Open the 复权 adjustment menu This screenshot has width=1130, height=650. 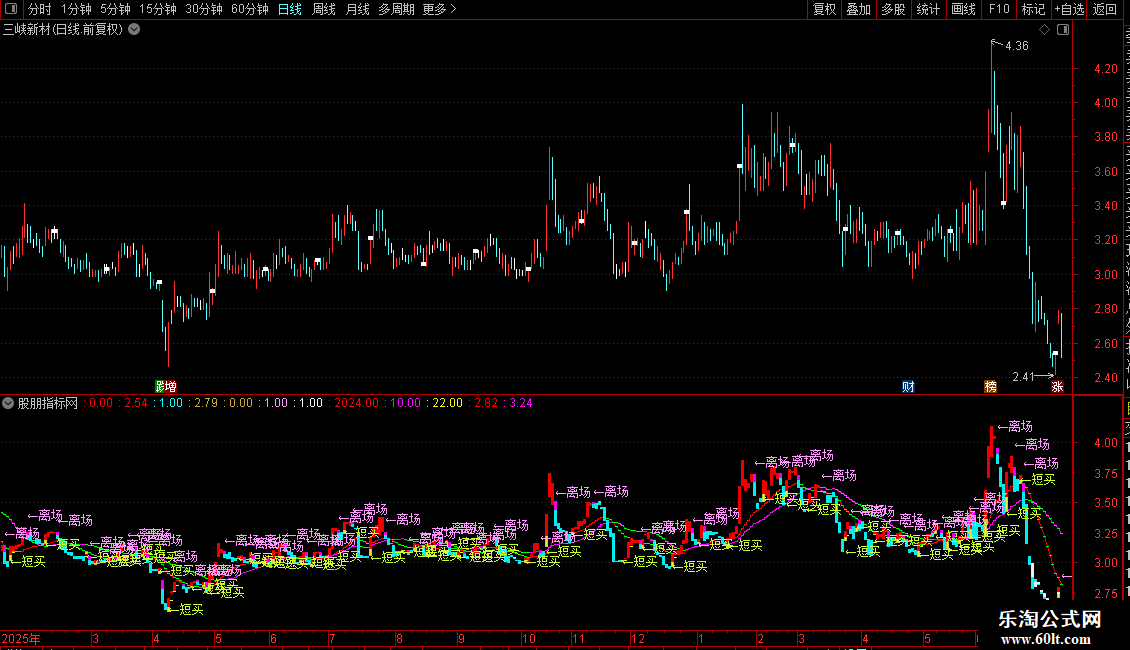[824, 9]
